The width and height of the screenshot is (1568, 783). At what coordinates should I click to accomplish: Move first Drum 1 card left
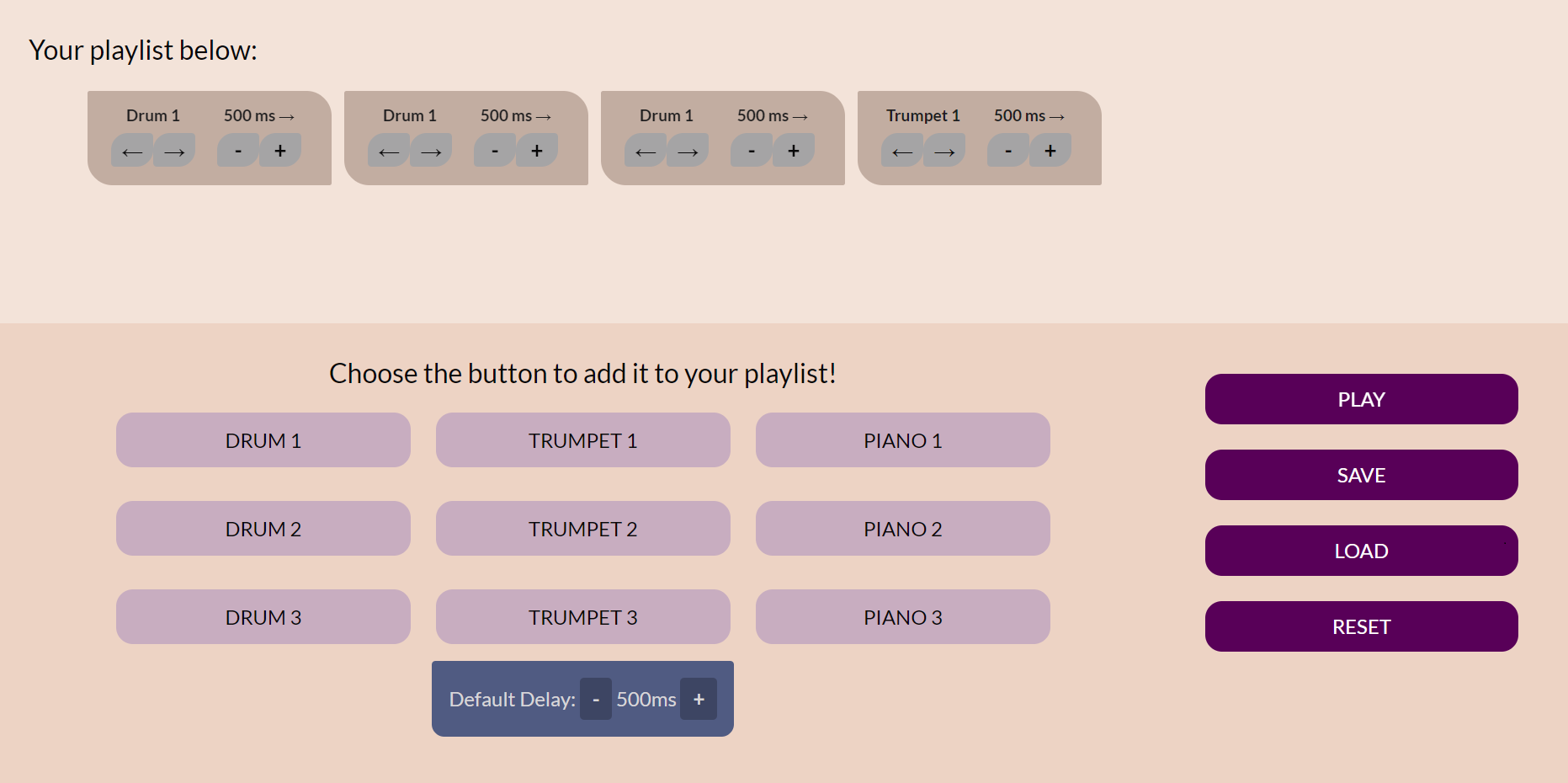tap(132, 151)
